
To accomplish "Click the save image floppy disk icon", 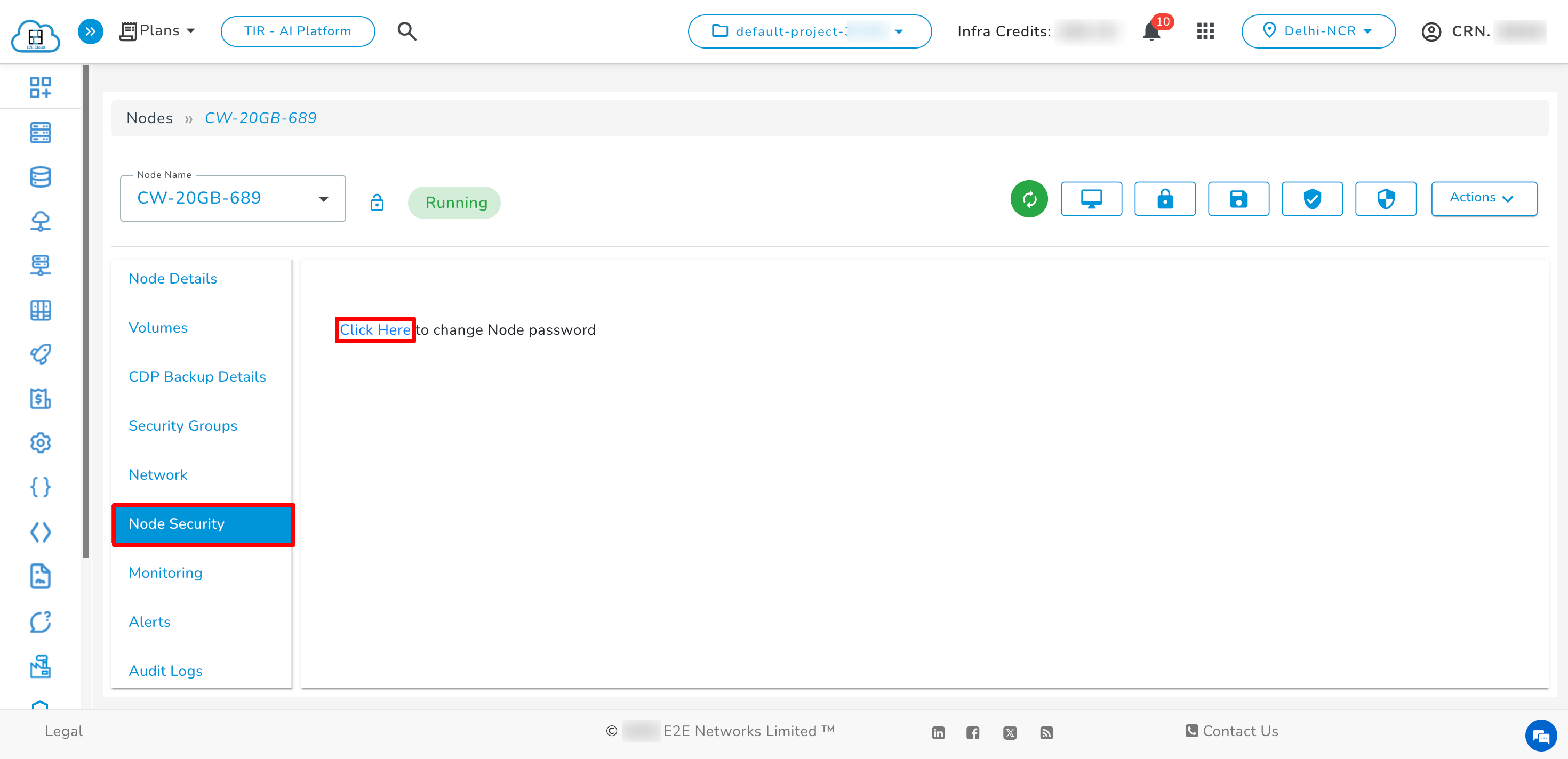I will 1238,199.
